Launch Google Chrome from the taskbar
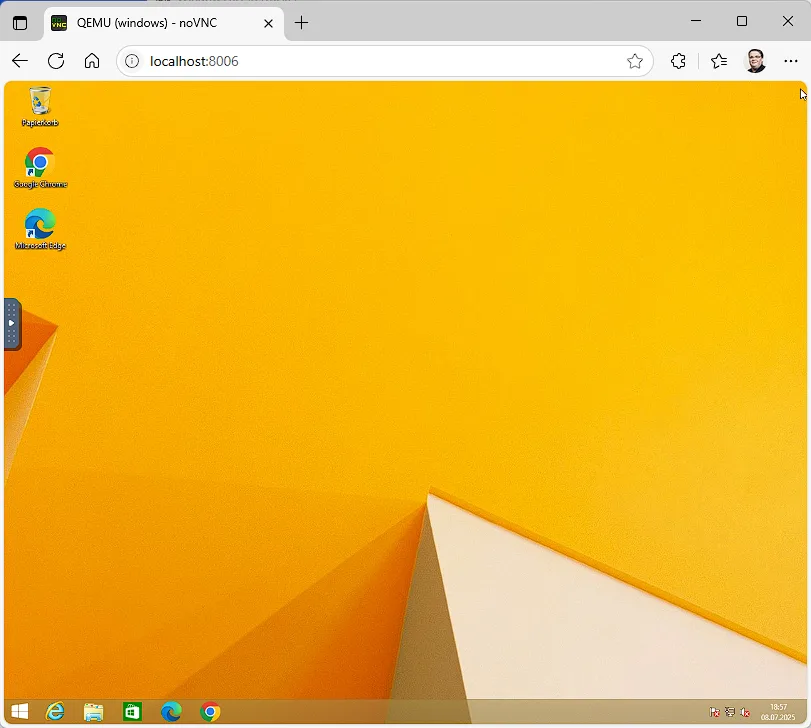Viewport: 811px width, 728px height. (210, 712)
